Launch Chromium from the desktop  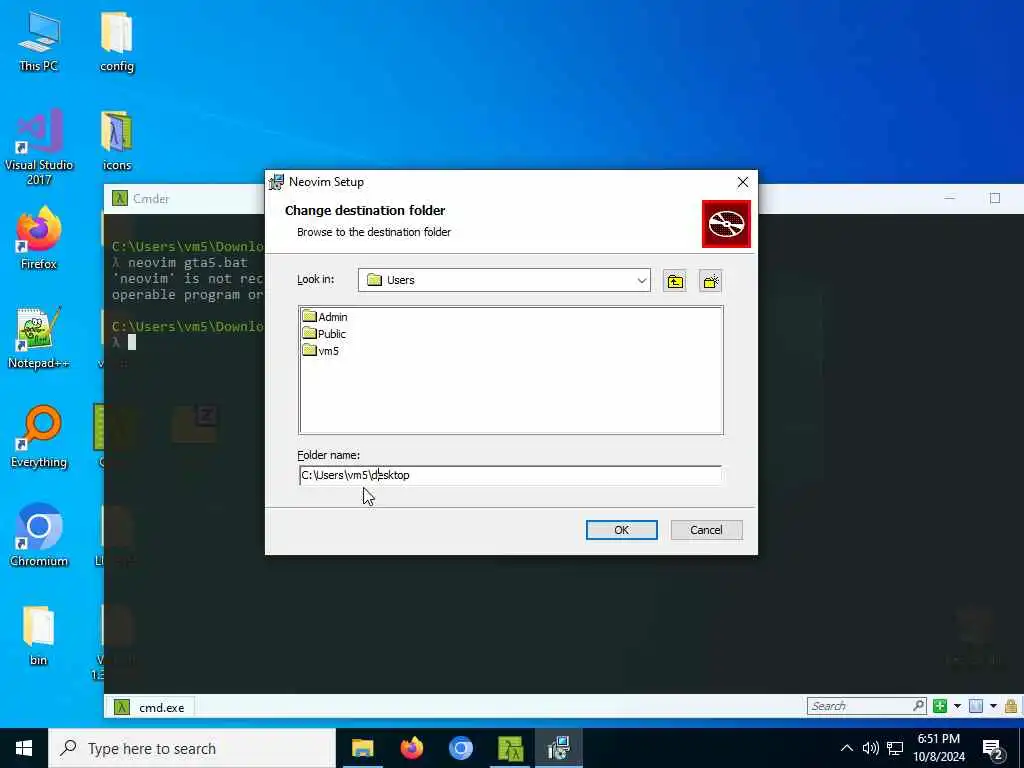click(x=39, y=536)
